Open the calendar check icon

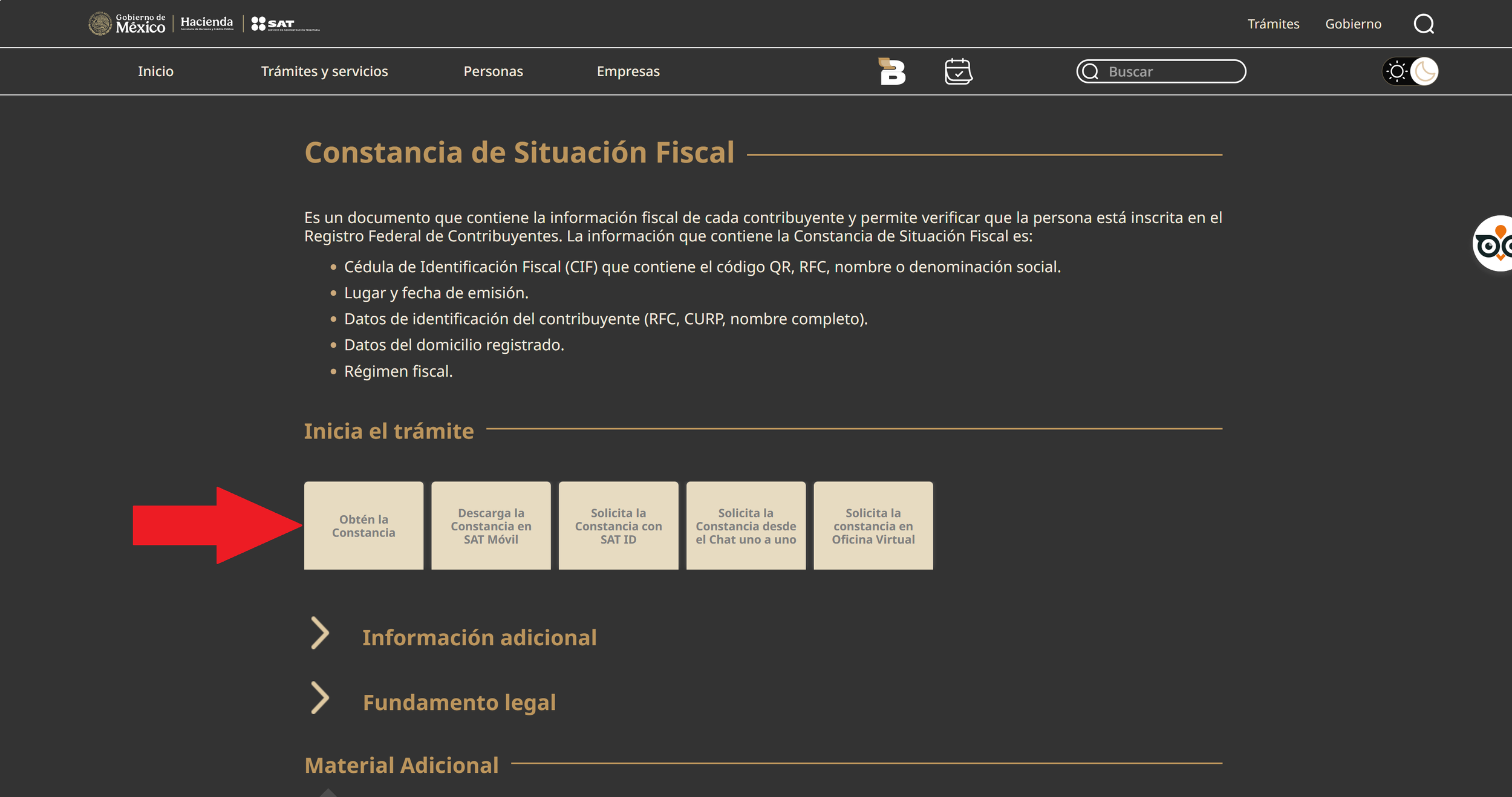tap(959, 71)
